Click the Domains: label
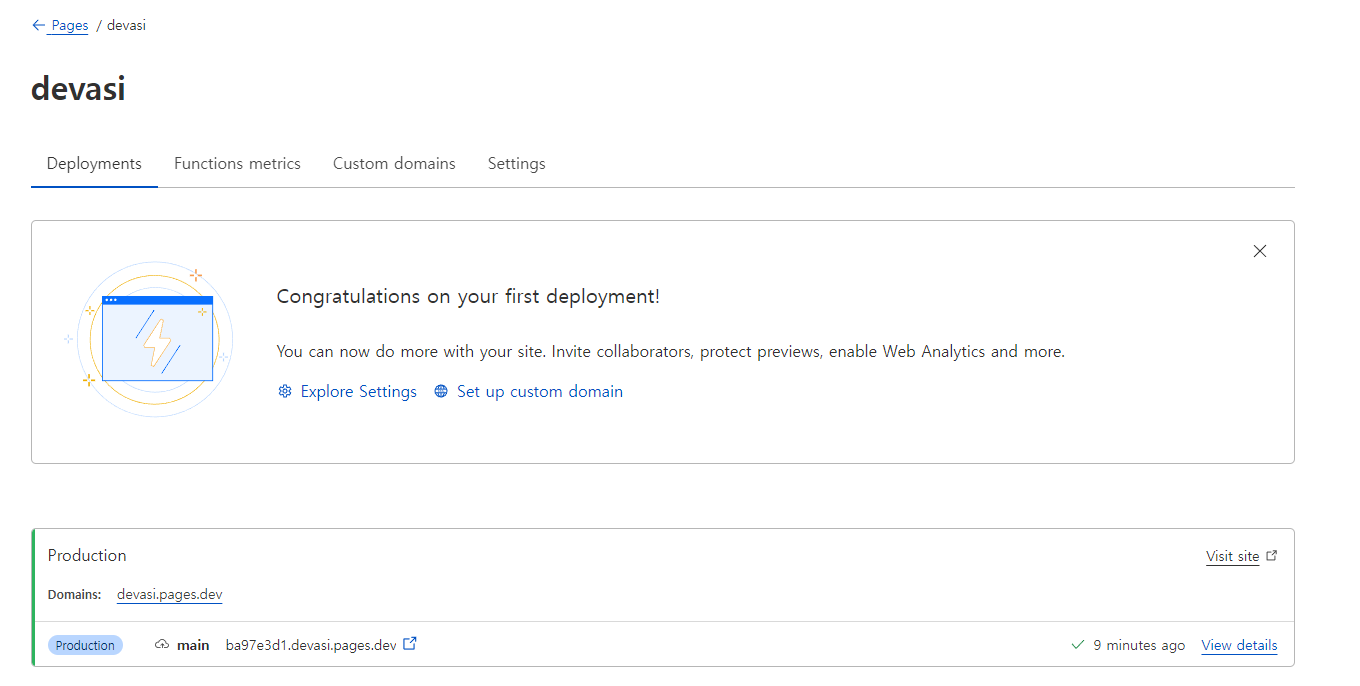The image size is (1360, 686). click(x=74, y=594)
